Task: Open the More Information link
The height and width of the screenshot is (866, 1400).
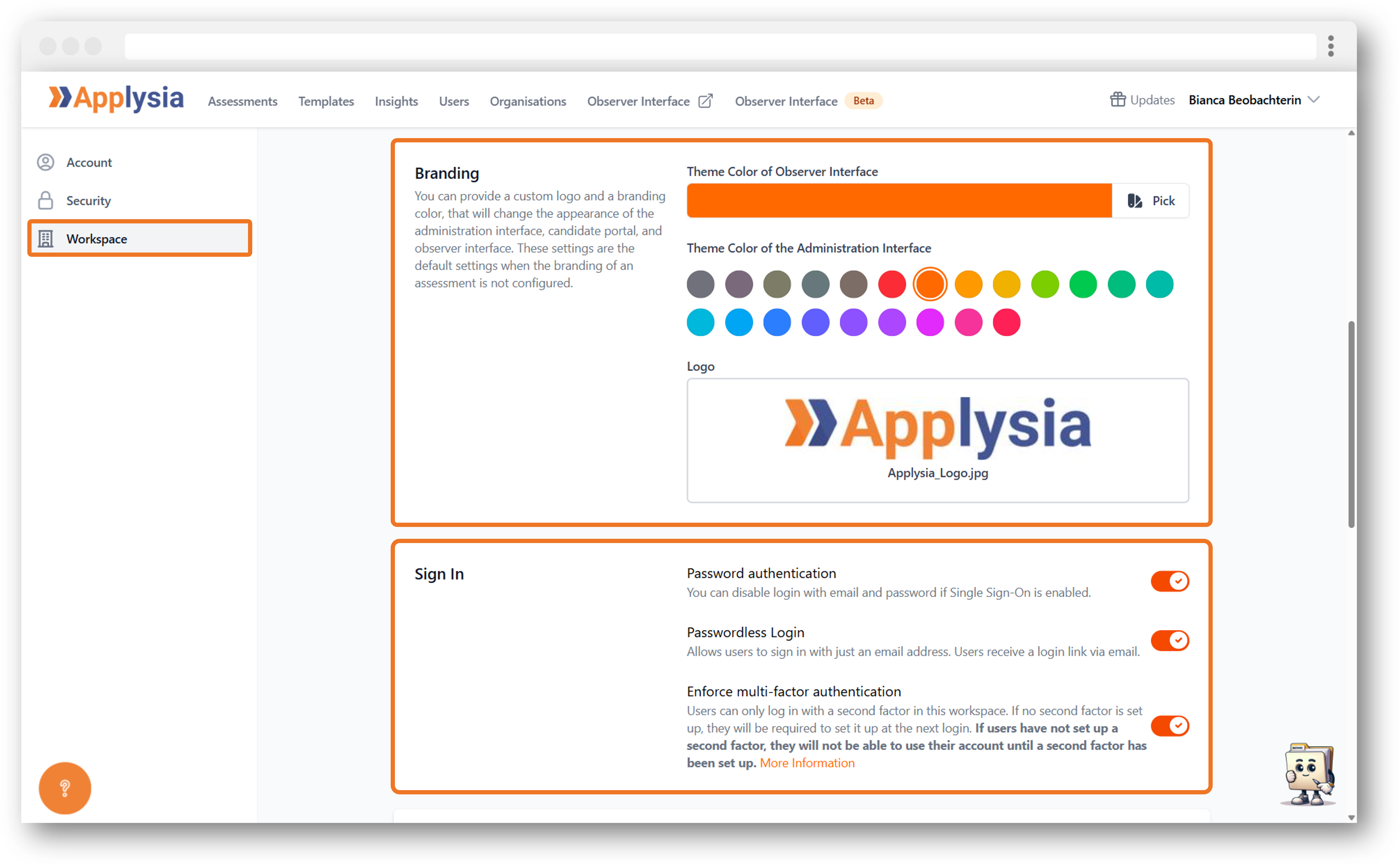Action: pyautogui.click(x=807, y=763)
